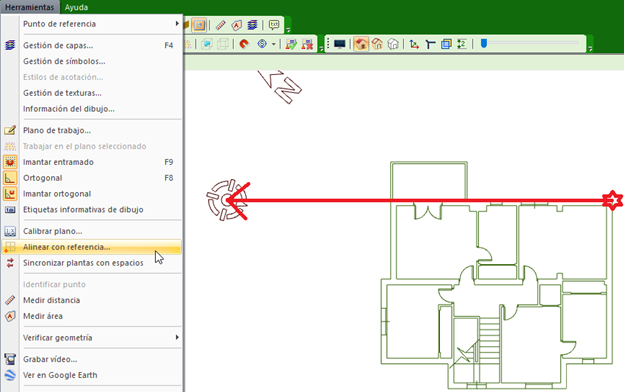Viewport: 624px width, 392px height.
Task: Toggle Etiquetas informativas de dibujo
Action: point(92,210)
